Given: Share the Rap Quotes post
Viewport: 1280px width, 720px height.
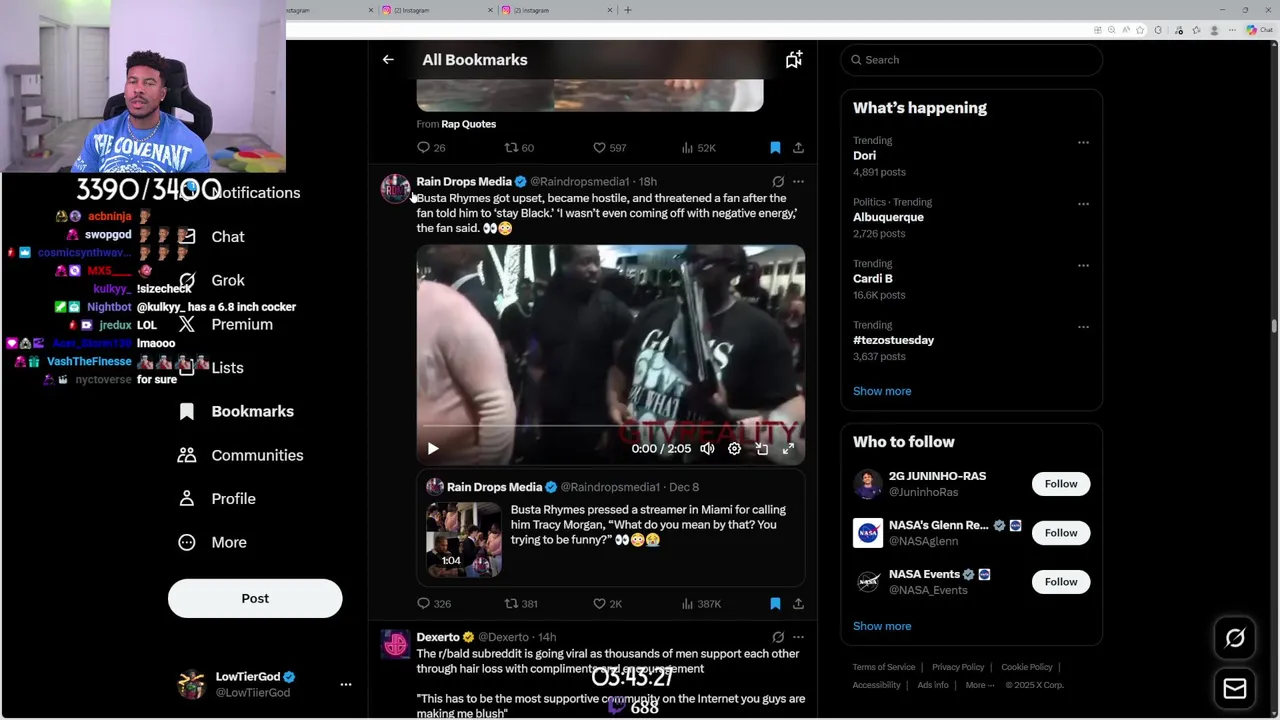Looking at the screenshot, I should pyautogui.click(x=798, y=148).
